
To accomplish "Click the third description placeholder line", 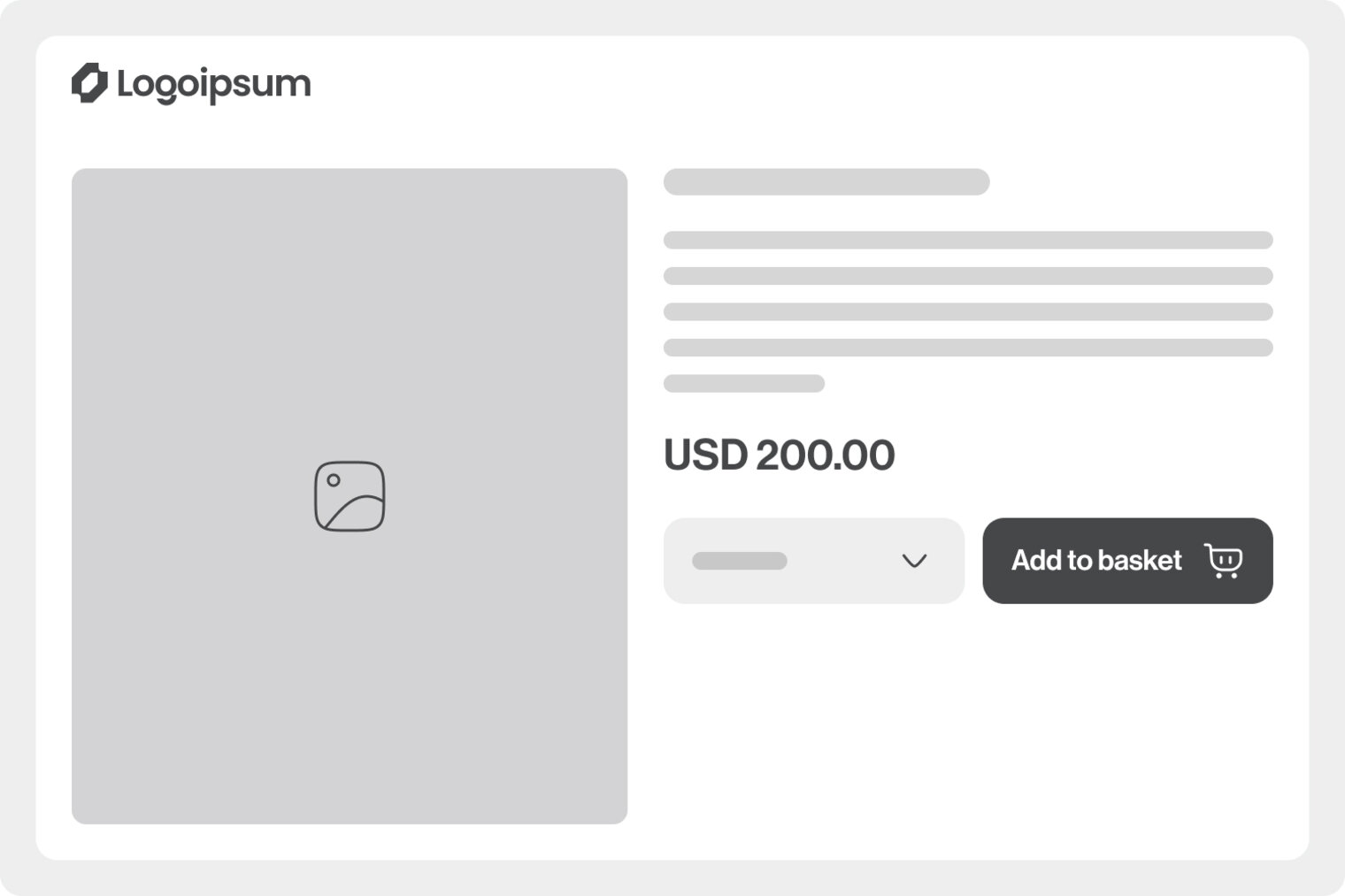I will point(968,311).
